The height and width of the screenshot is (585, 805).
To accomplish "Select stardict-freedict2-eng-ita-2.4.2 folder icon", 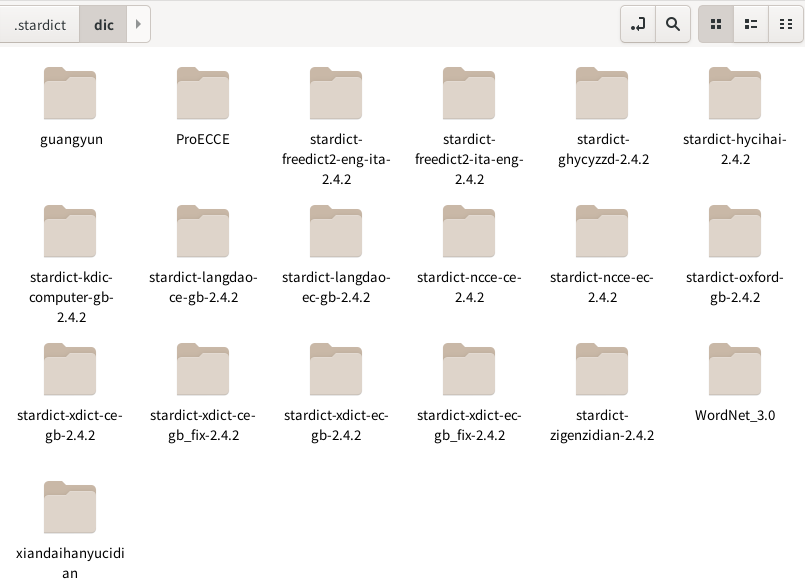I will click(x=336, y=93).
